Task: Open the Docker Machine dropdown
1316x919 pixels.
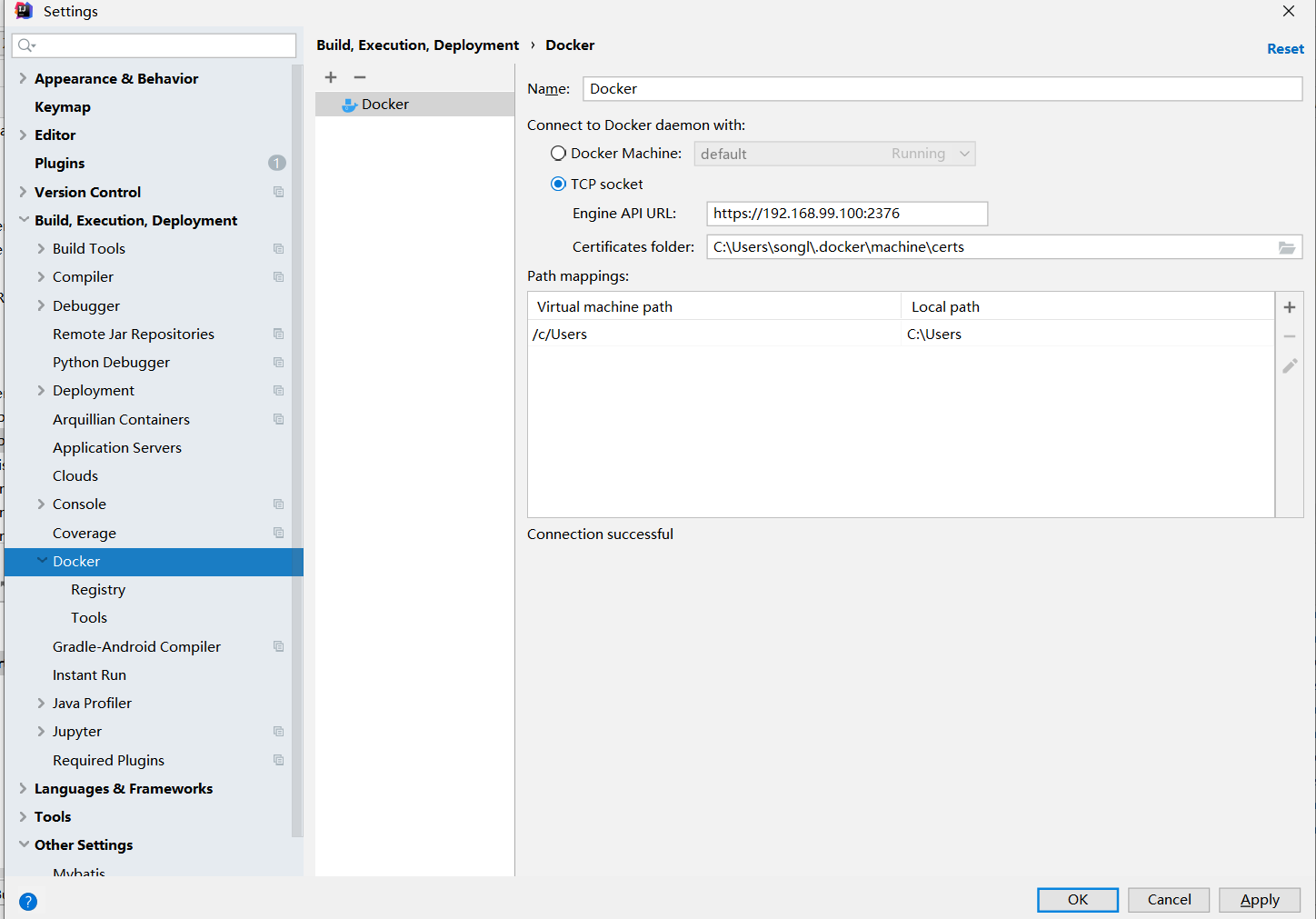Action: point(834,154)
